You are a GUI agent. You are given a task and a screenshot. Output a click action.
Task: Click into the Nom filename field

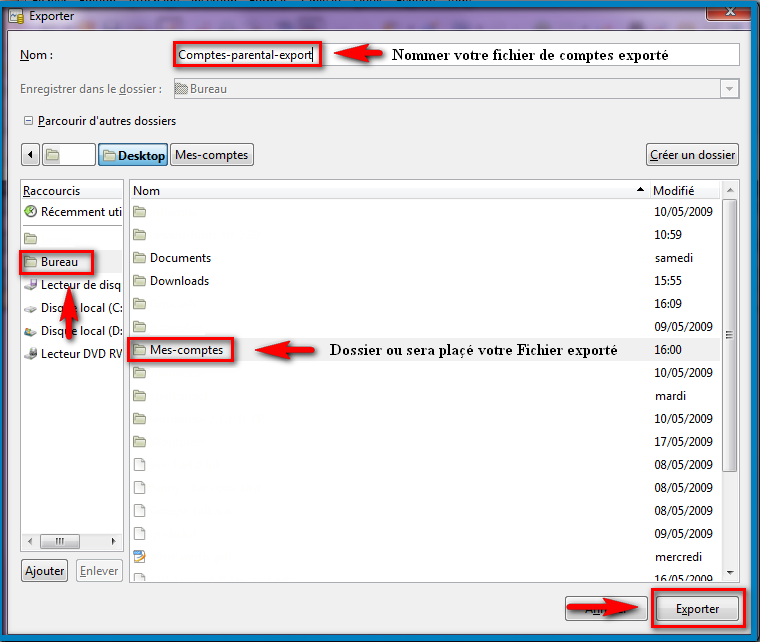[x=245, y=55]
